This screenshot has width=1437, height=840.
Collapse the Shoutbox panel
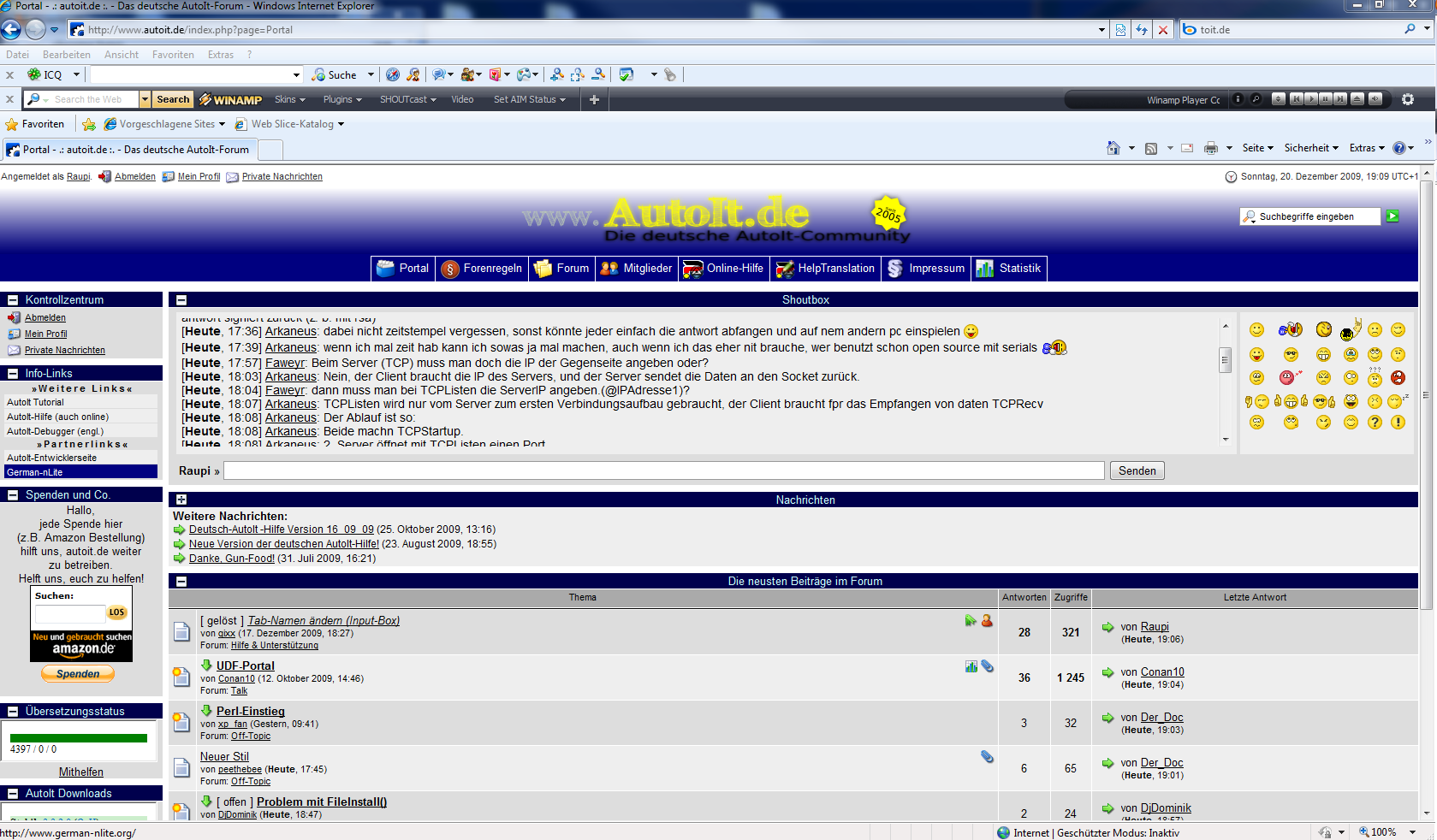pos(181,300)
